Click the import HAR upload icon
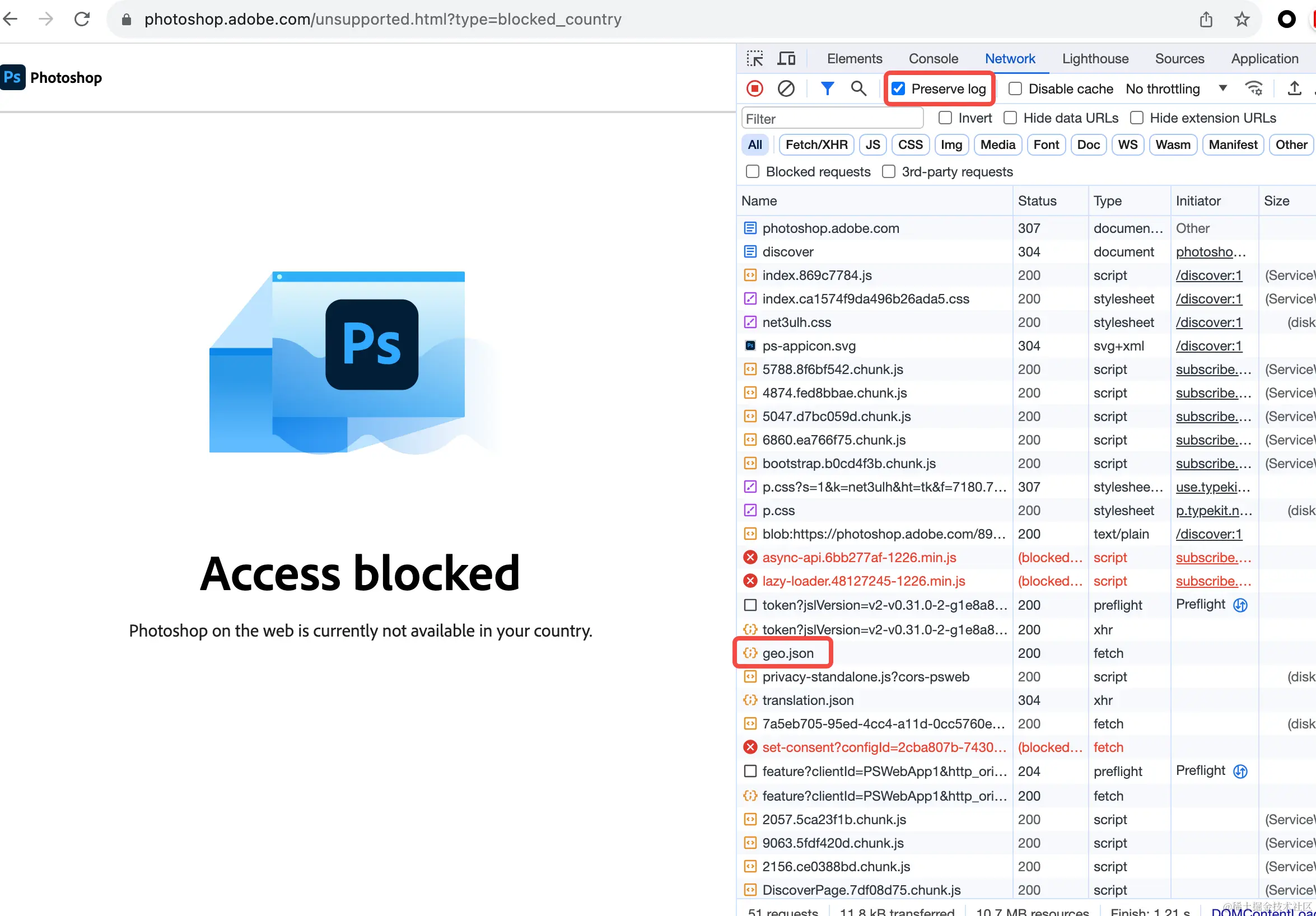Image resolution: width=1316 pixels, height=916 pixels. coord(1294,88)
